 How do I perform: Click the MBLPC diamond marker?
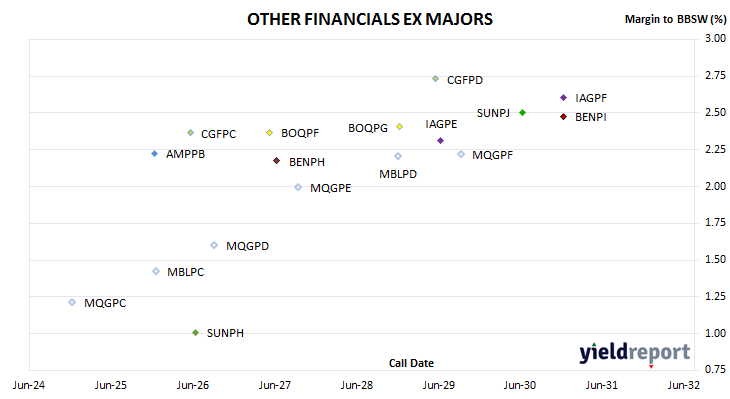(x=156, y=271)
